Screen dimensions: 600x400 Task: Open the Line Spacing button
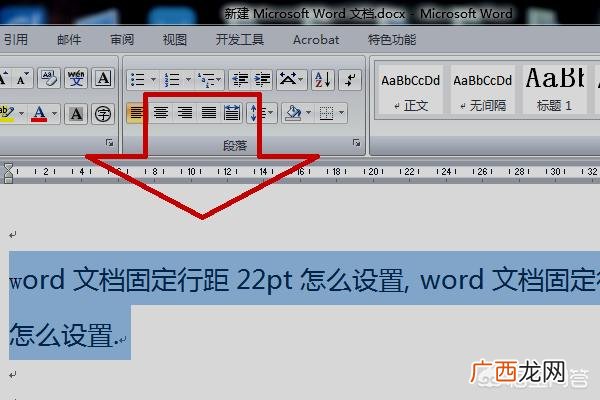click(261, 113)
